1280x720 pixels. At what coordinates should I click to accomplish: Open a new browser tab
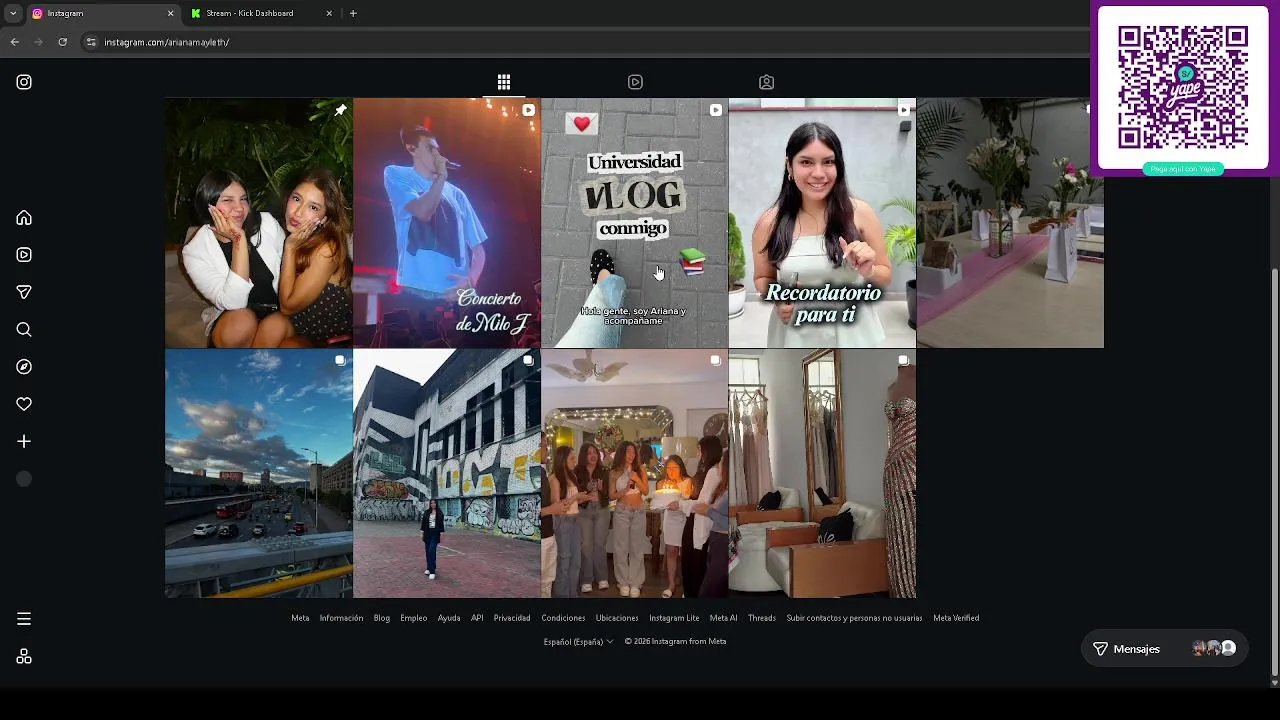[x=353, y=14]
